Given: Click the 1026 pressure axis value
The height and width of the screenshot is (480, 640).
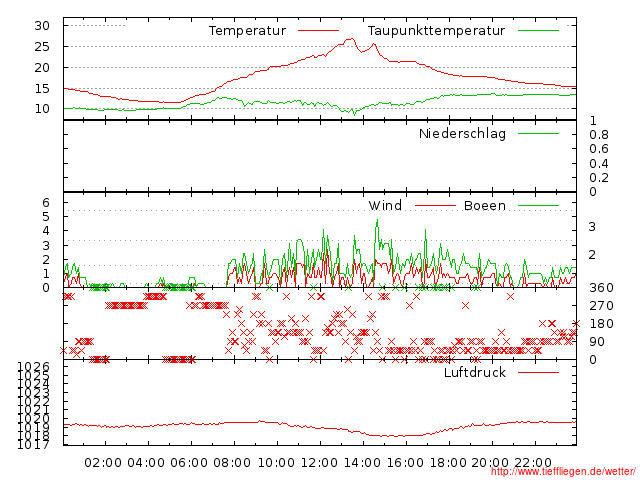Looking at the screenshot, I should tap(33, 367).
